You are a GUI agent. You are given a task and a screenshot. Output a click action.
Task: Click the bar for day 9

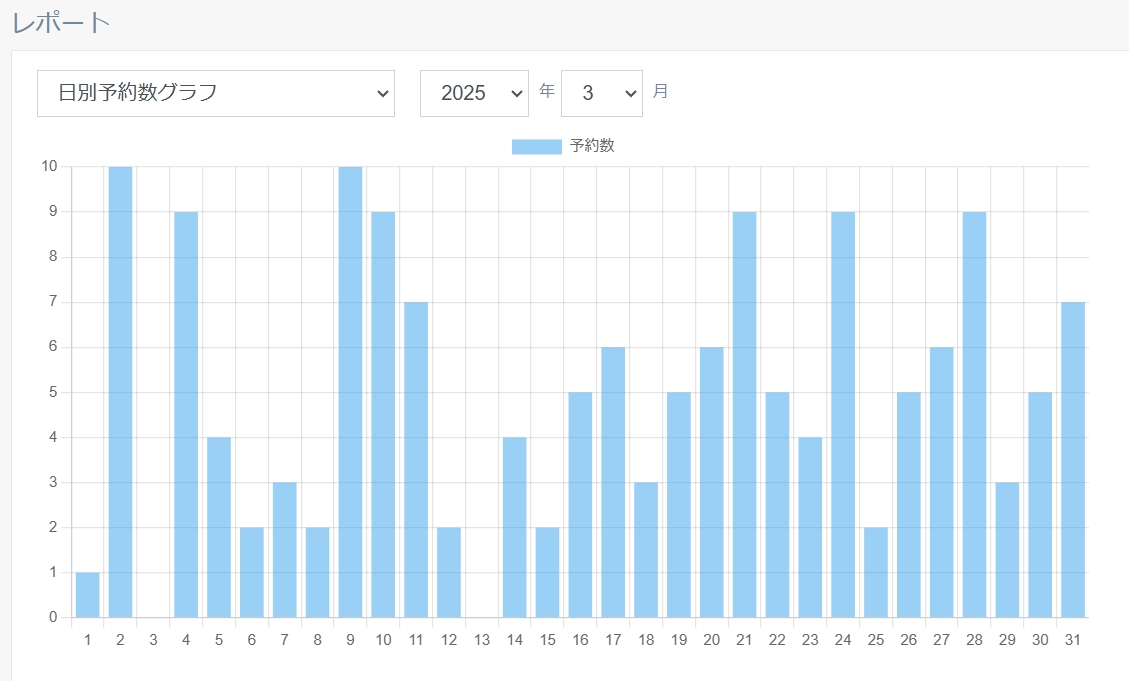pos(350,392)
